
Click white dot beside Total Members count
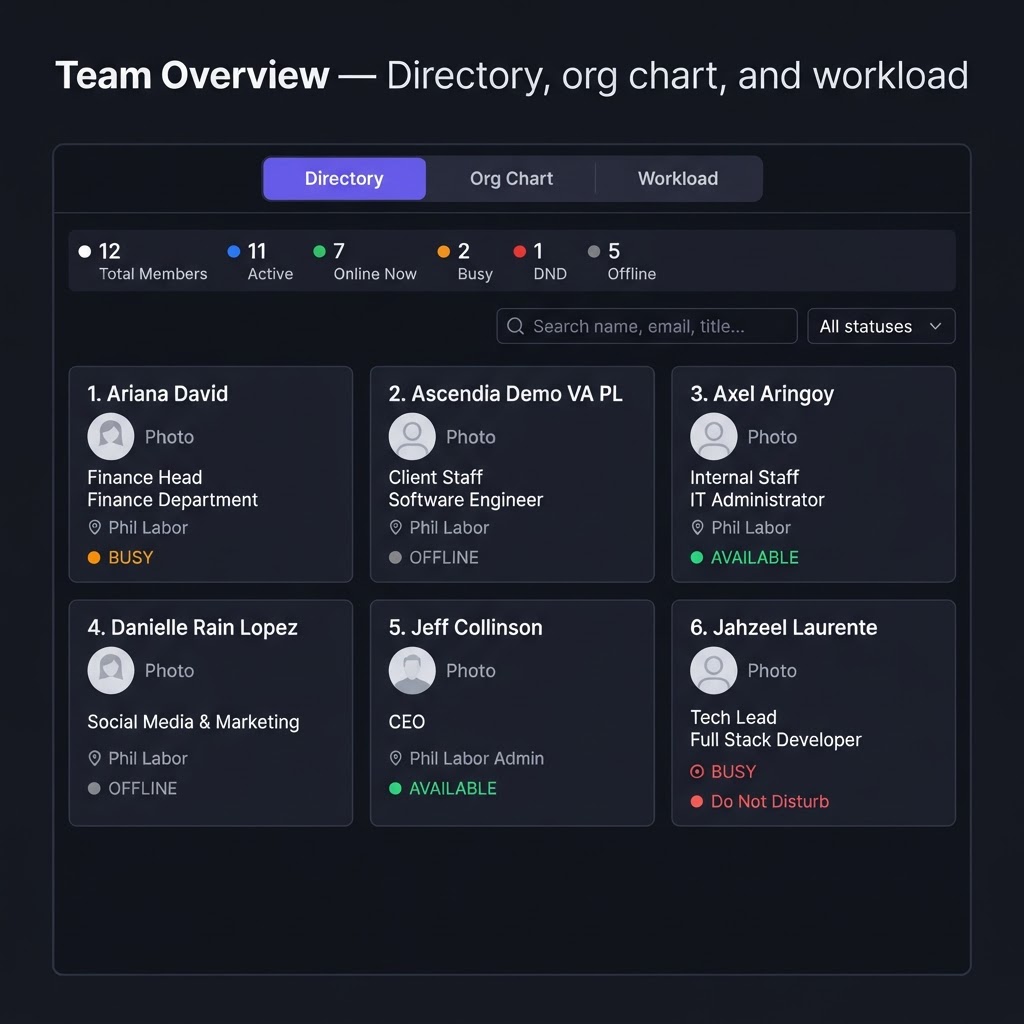(x=84, y=251)
